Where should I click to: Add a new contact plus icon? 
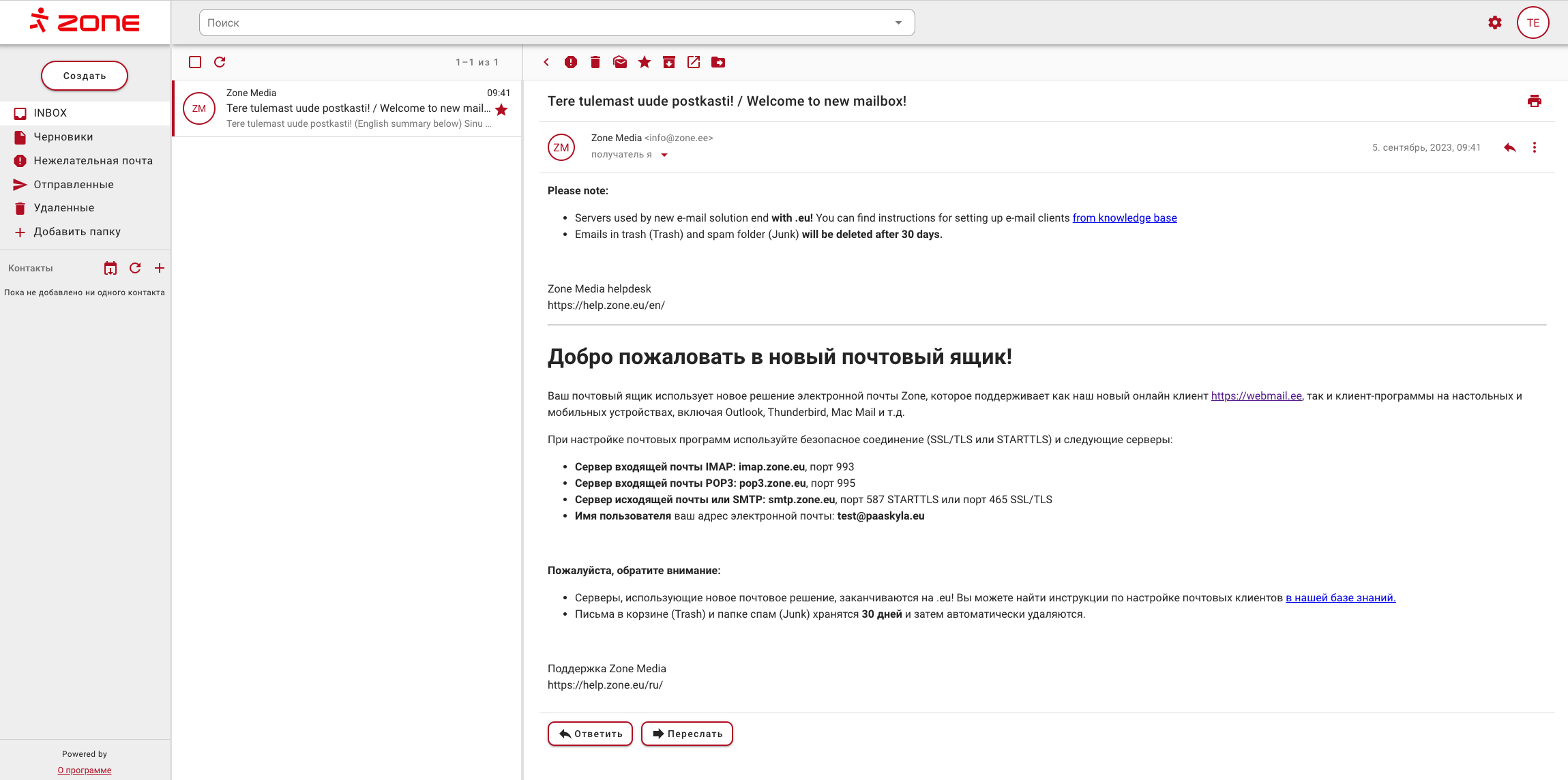[160, 268]
